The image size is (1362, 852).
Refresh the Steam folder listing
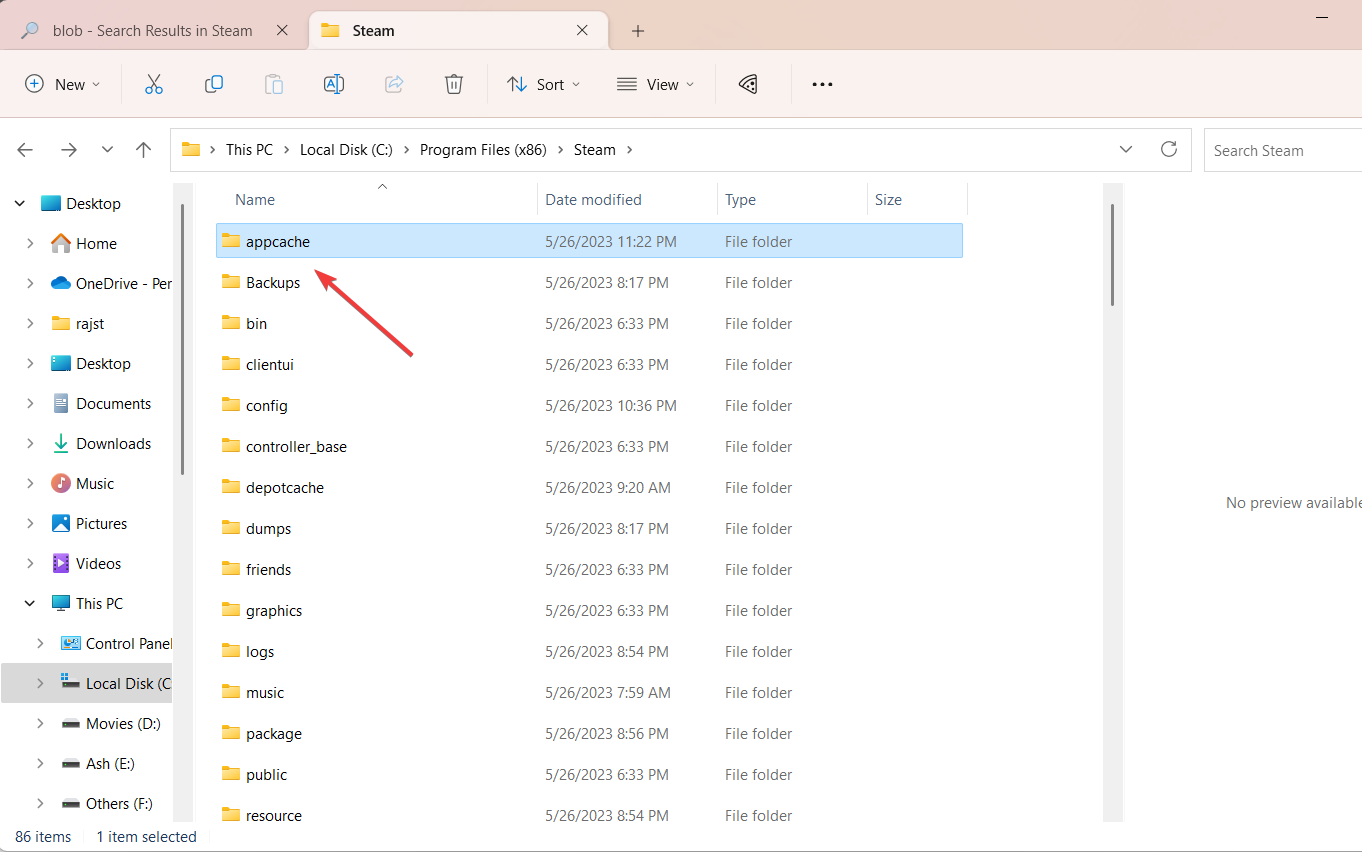point(1168,149)
